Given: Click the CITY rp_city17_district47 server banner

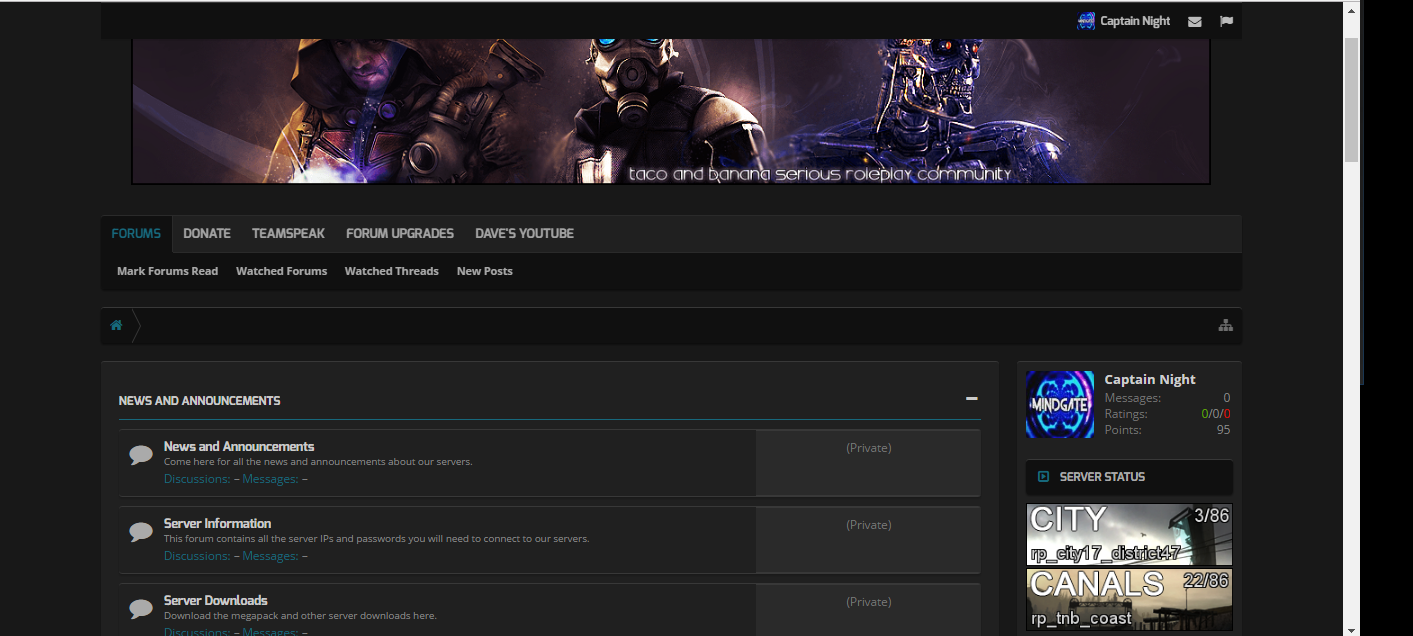Looking at the screenshot, I should click(x=1129, y=535).
